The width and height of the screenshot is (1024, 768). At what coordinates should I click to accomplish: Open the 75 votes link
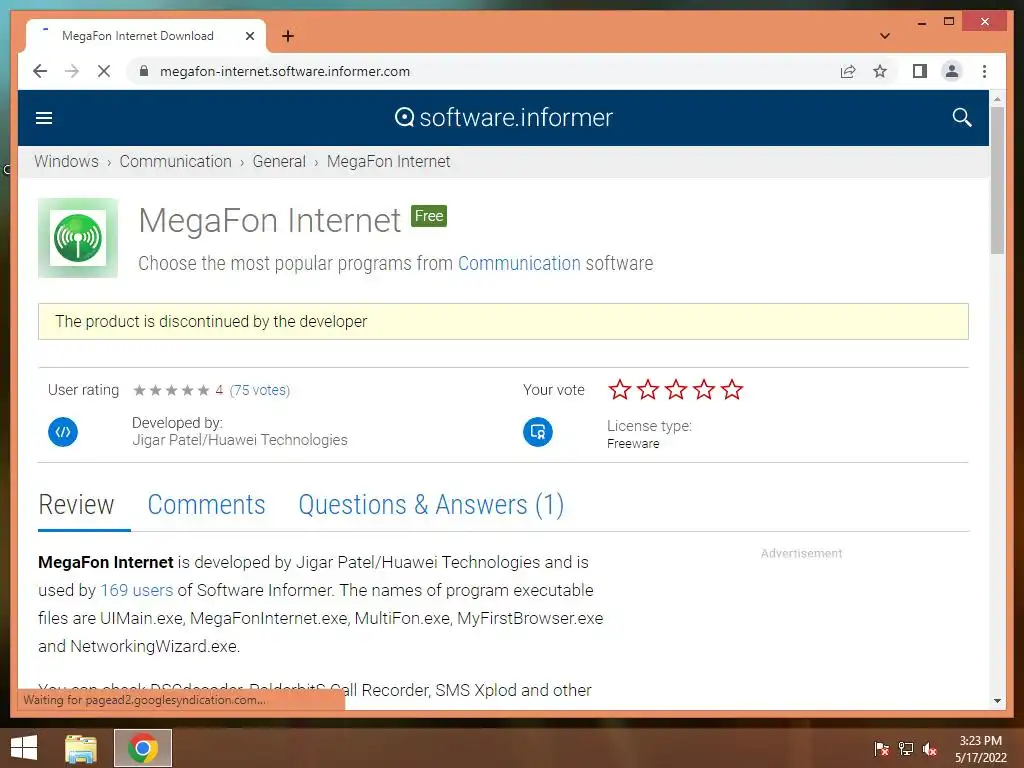pos(260,391)
